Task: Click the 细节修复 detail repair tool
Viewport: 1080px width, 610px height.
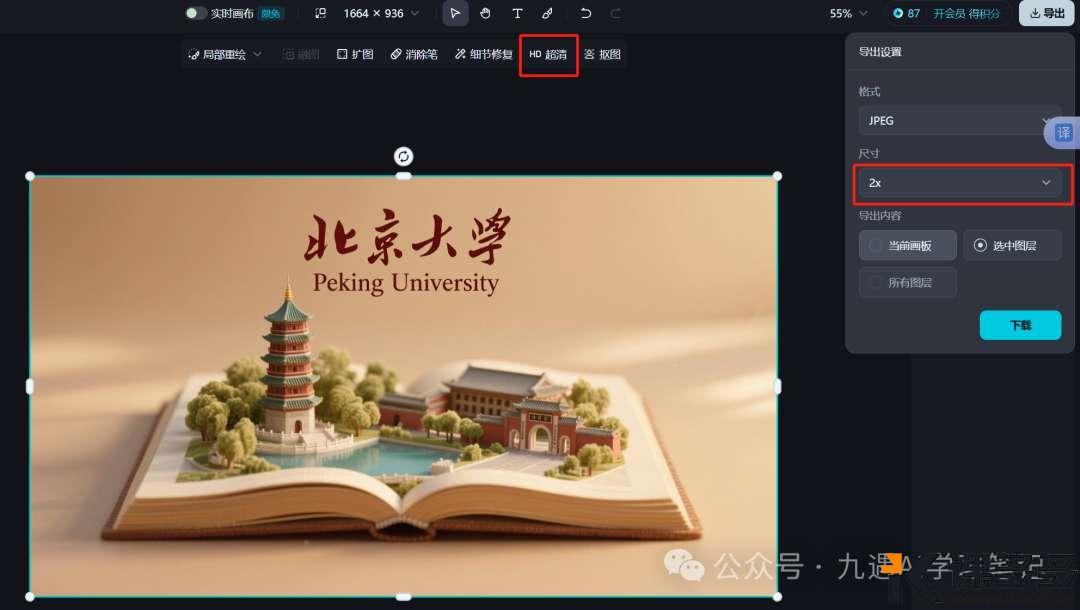Action: click(483, 54)
